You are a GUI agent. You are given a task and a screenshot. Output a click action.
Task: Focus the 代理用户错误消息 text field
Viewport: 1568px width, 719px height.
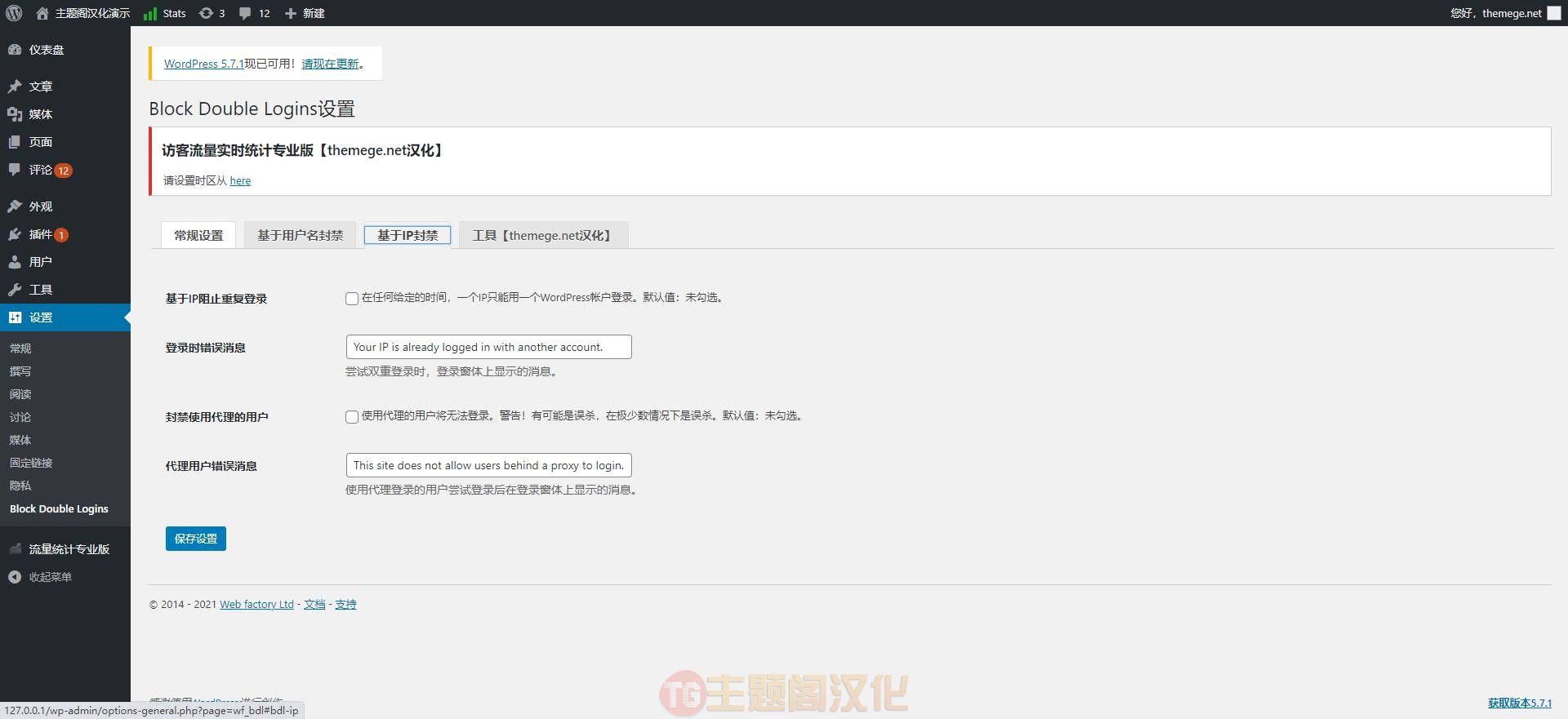click(489, 465)
